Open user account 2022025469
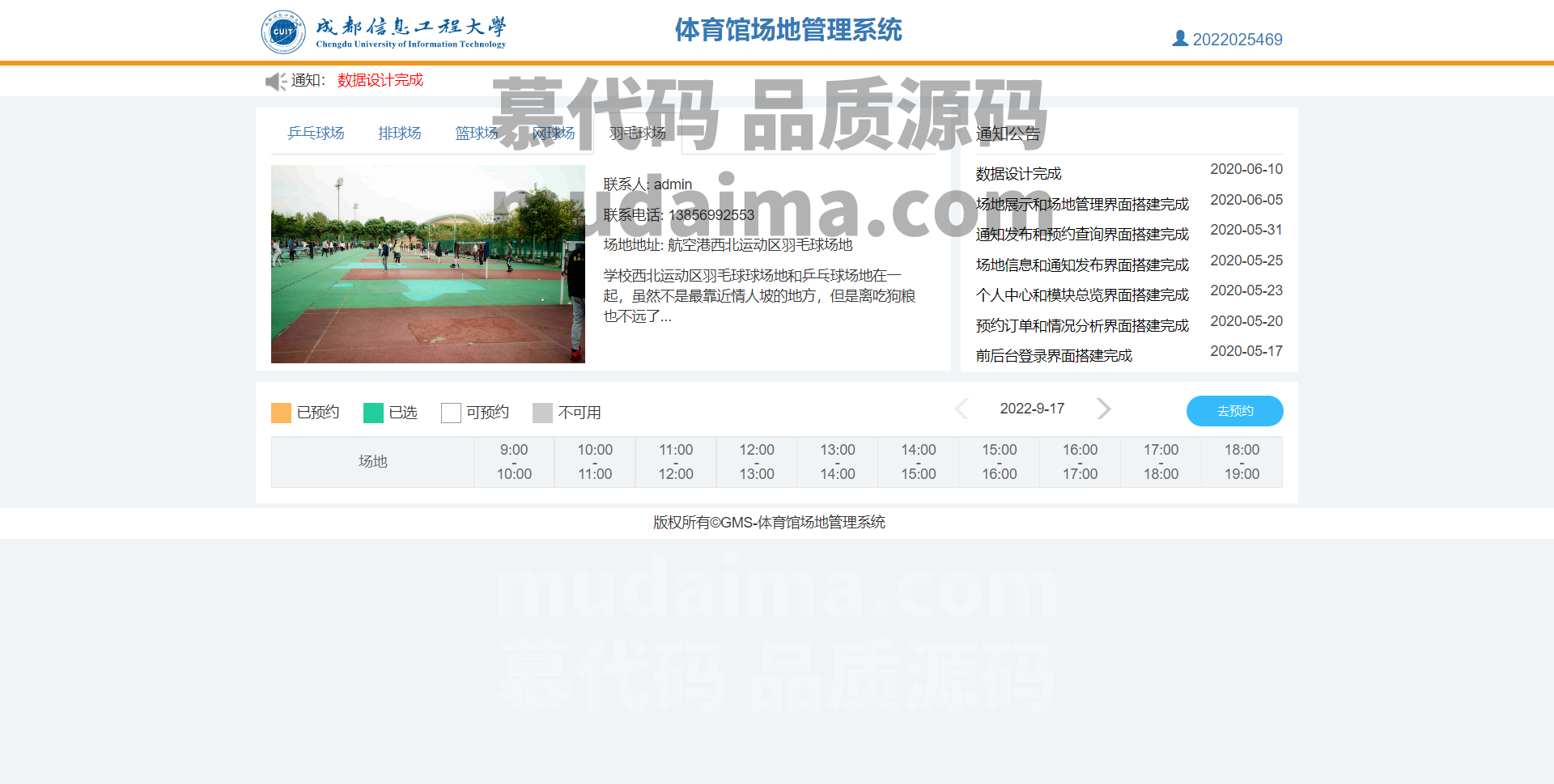The image size is (1554, 784). pyautogui.click(x=1238, y=40)
